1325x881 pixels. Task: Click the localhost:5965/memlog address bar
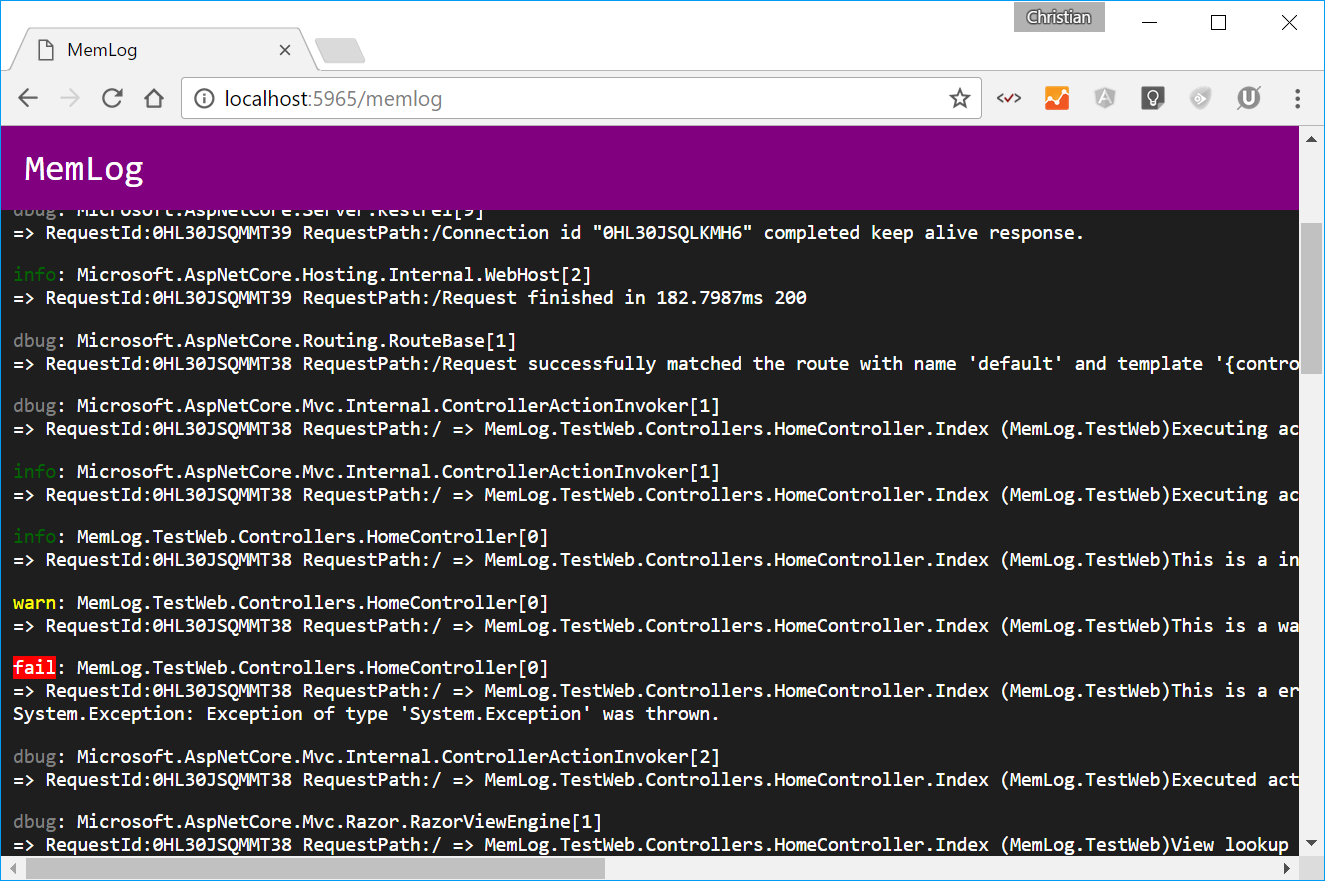click(x=579, y=98)
